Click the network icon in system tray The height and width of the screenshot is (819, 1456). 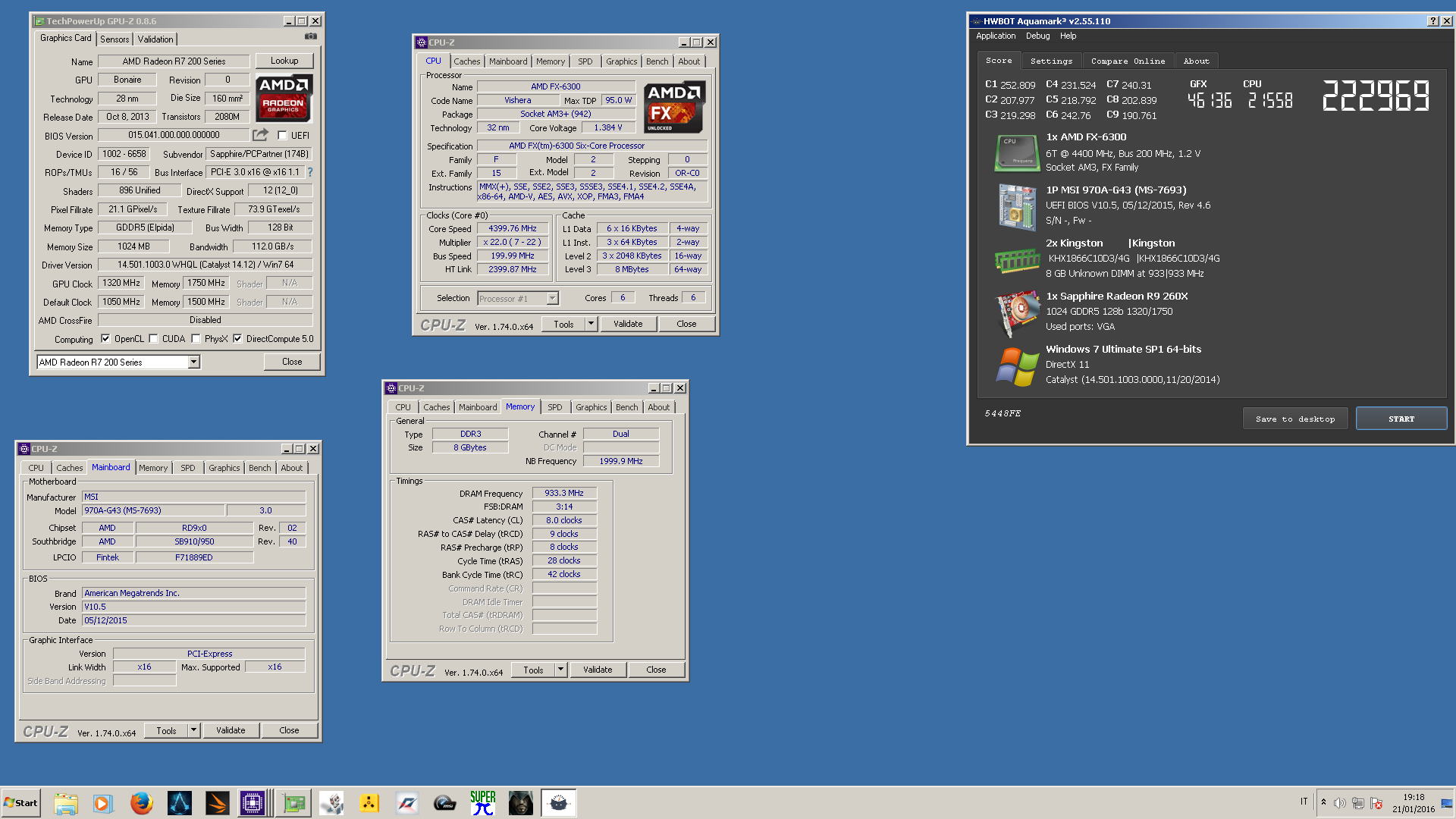(1358, 803)
